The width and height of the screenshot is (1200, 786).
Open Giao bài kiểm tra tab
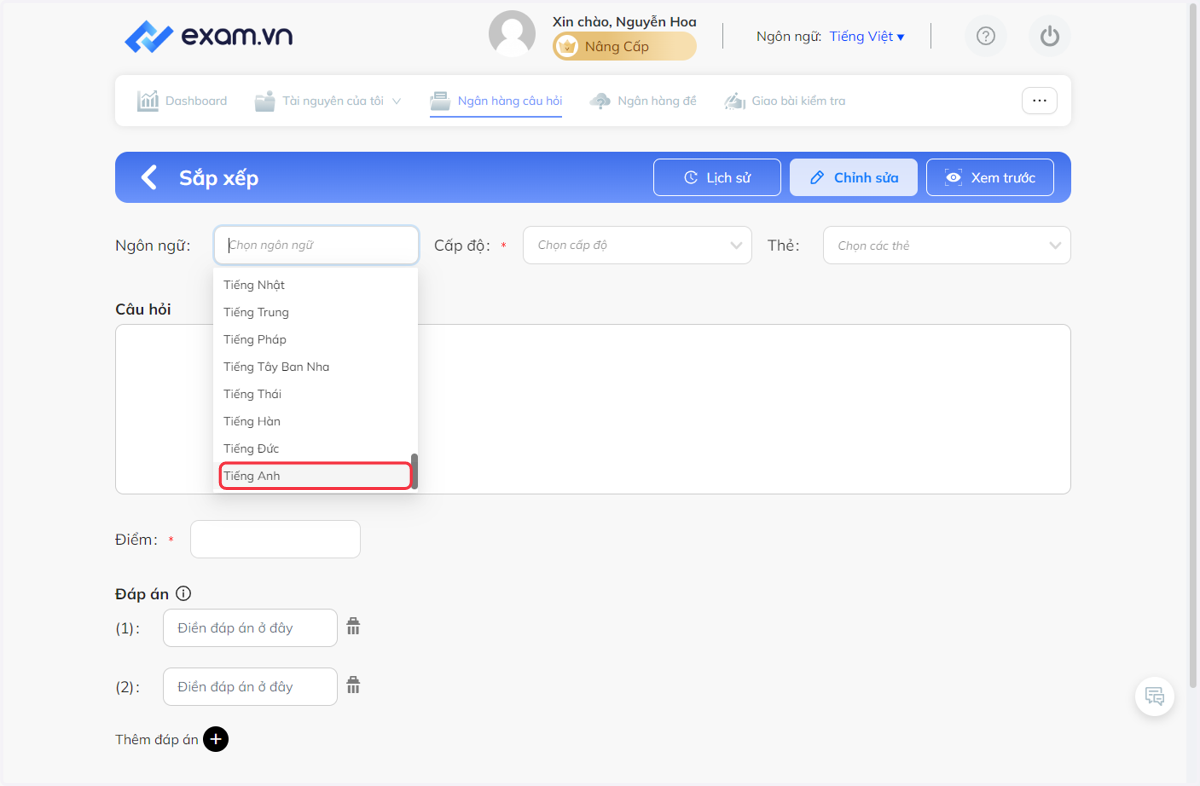pyautogui.click(x=785, y=101)
